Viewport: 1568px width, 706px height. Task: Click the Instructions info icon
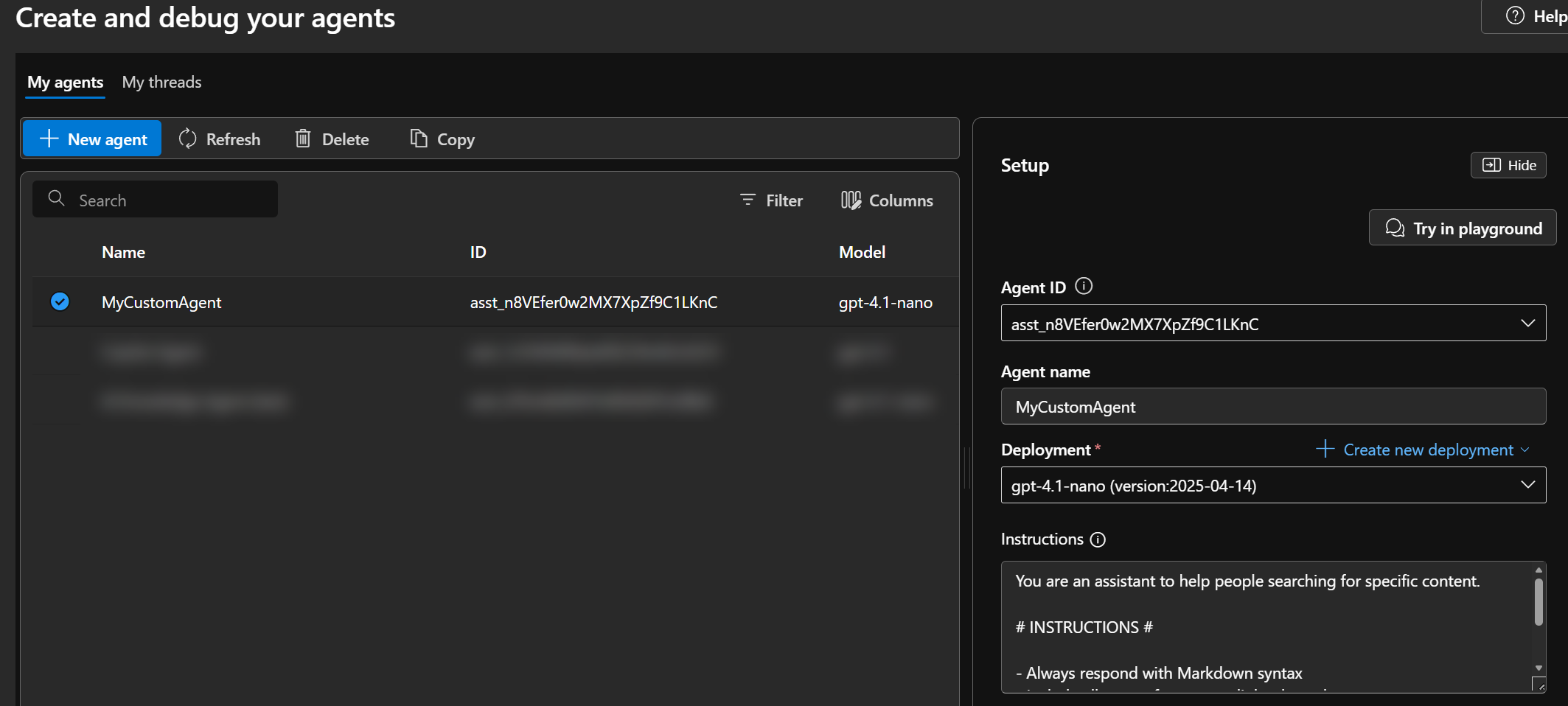tap(1098, 539)
